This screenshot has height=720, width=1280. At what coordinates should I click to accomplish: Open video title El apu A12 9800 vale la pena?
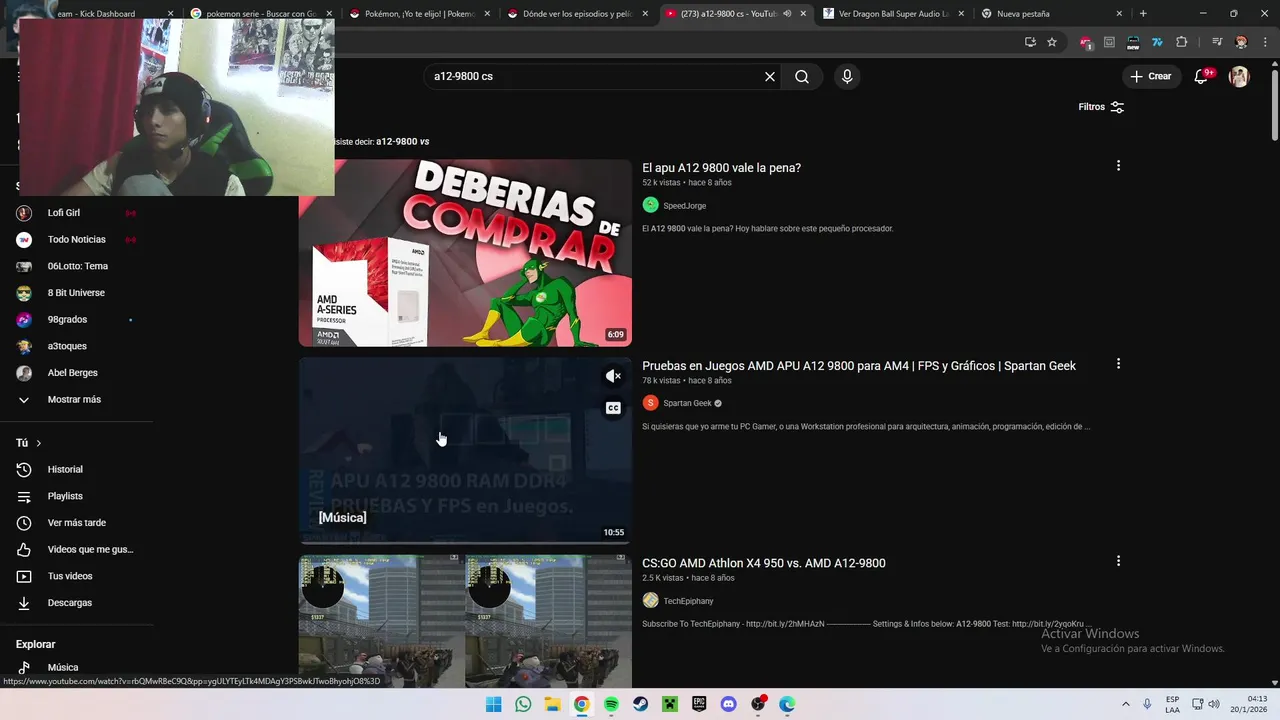click(x=721, y=168)
